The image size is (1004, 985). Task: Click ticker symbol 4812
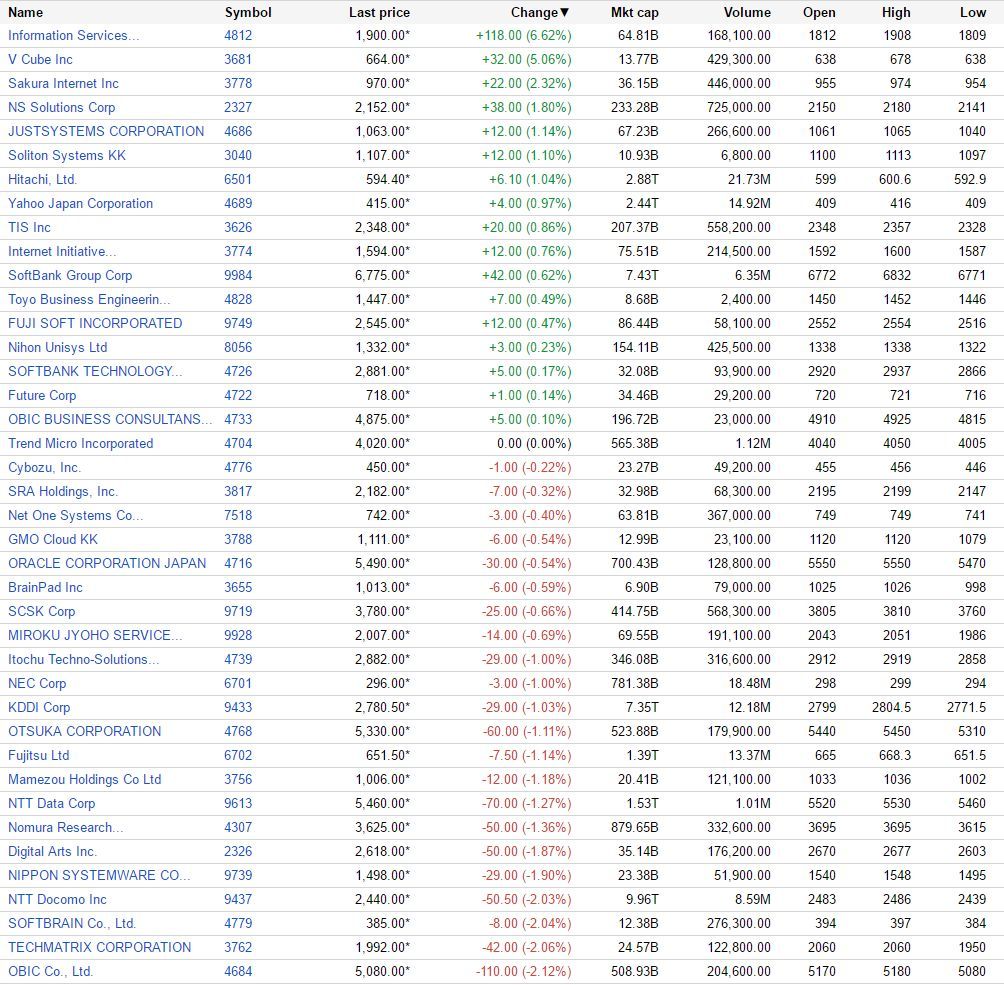238,35
